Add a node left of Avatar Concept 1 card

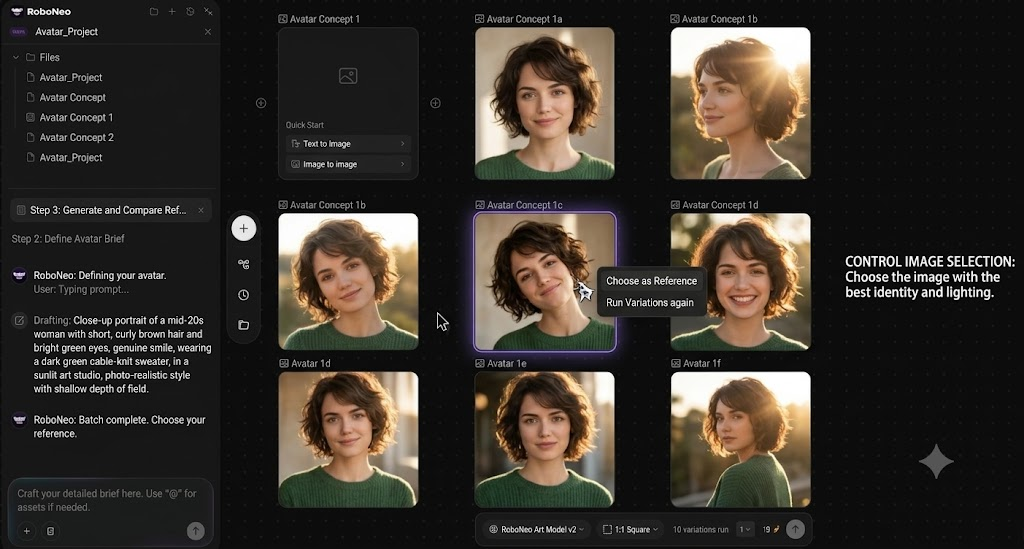coord(261,103)
